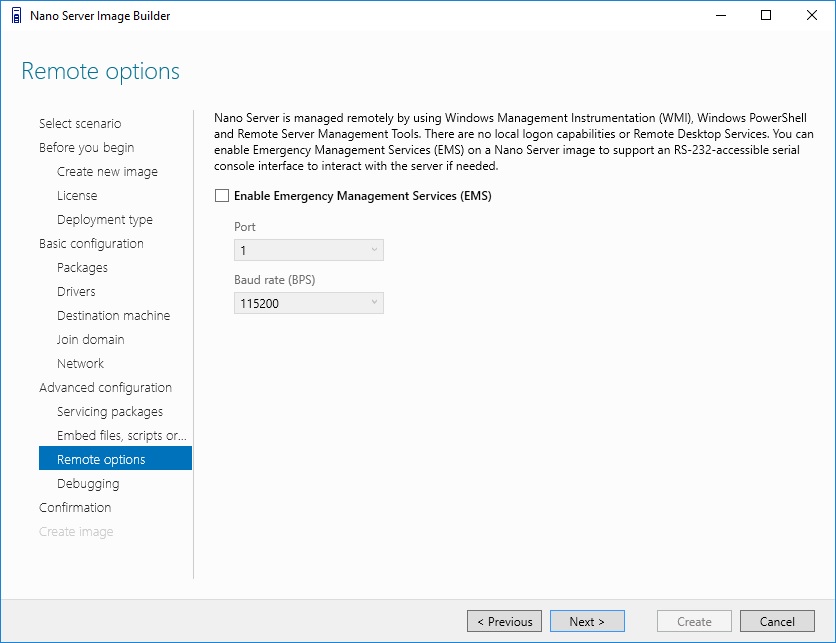Image resolution: width=836 pixels, height=643 pixels.
Task: Enable Emergency Management Services (EMS) checkbox
Action: pyautogui.click(x=222, y=196)
